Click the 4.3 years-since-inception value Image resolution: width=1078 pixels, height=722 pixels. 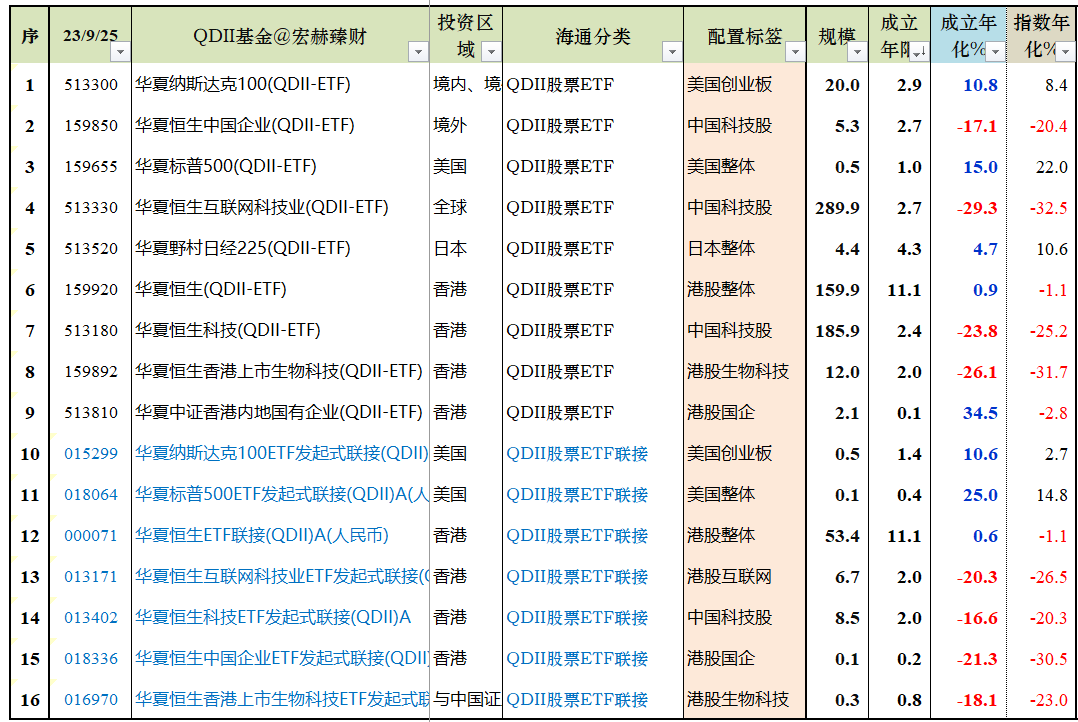[x=910, y=250]
